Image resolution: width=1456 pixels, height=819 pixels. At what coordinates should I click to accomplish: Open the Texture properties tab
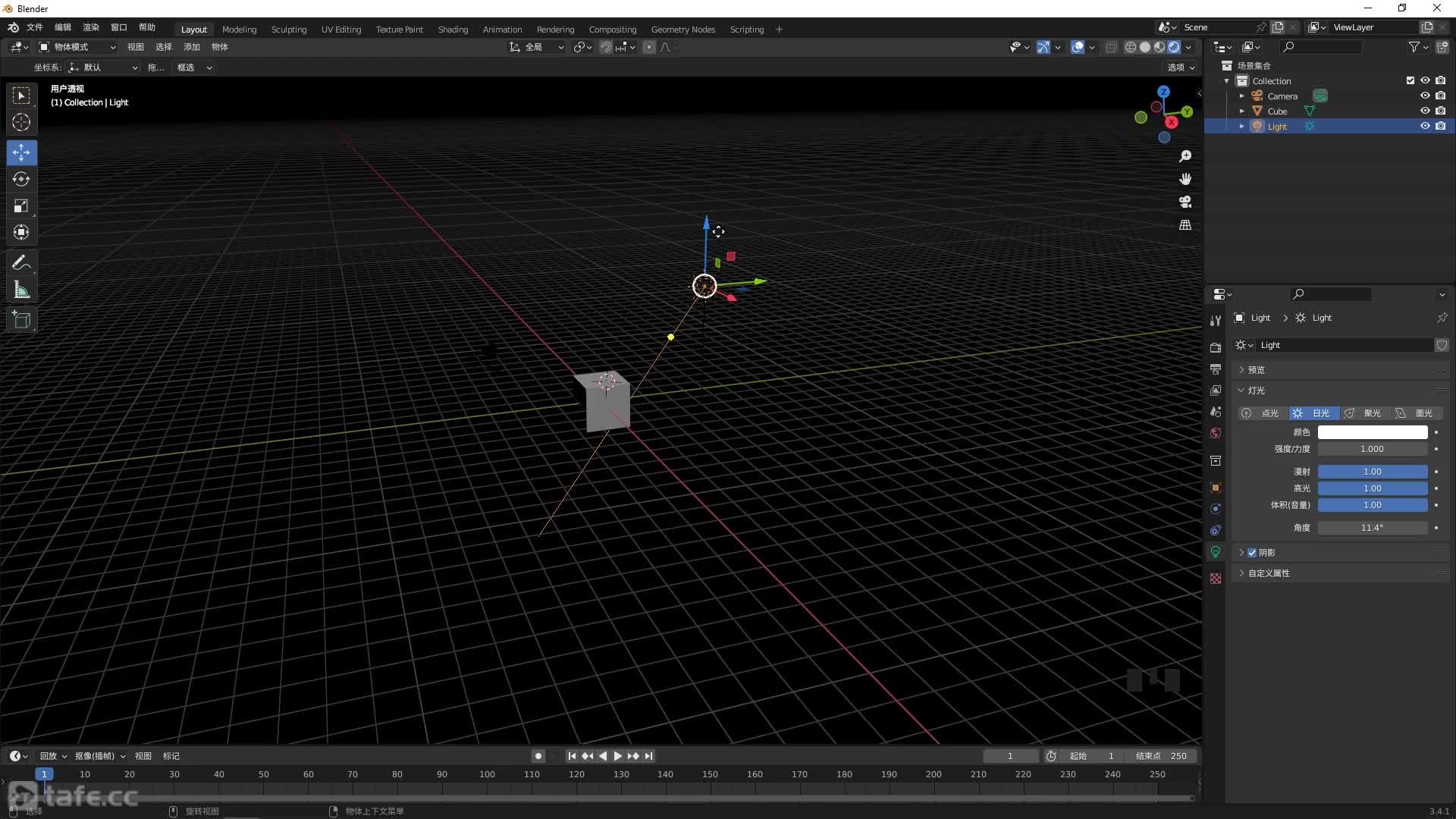point(1216,579)
